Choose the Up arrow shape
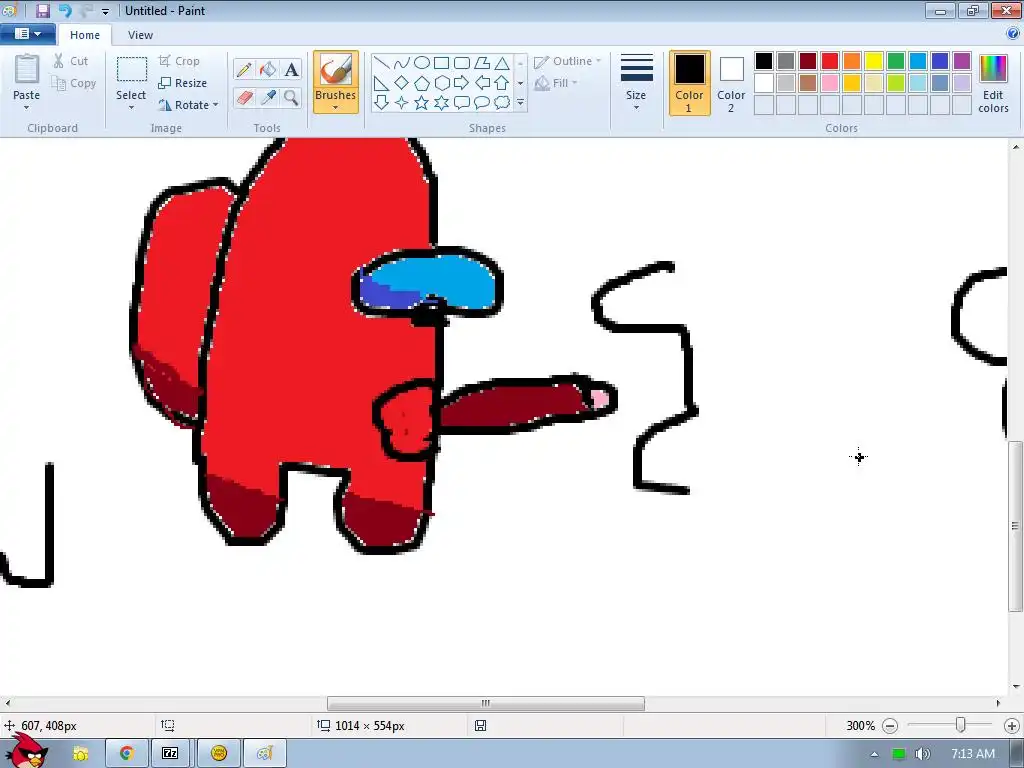This screenshot has height=768, width=1024. [502, 83]
